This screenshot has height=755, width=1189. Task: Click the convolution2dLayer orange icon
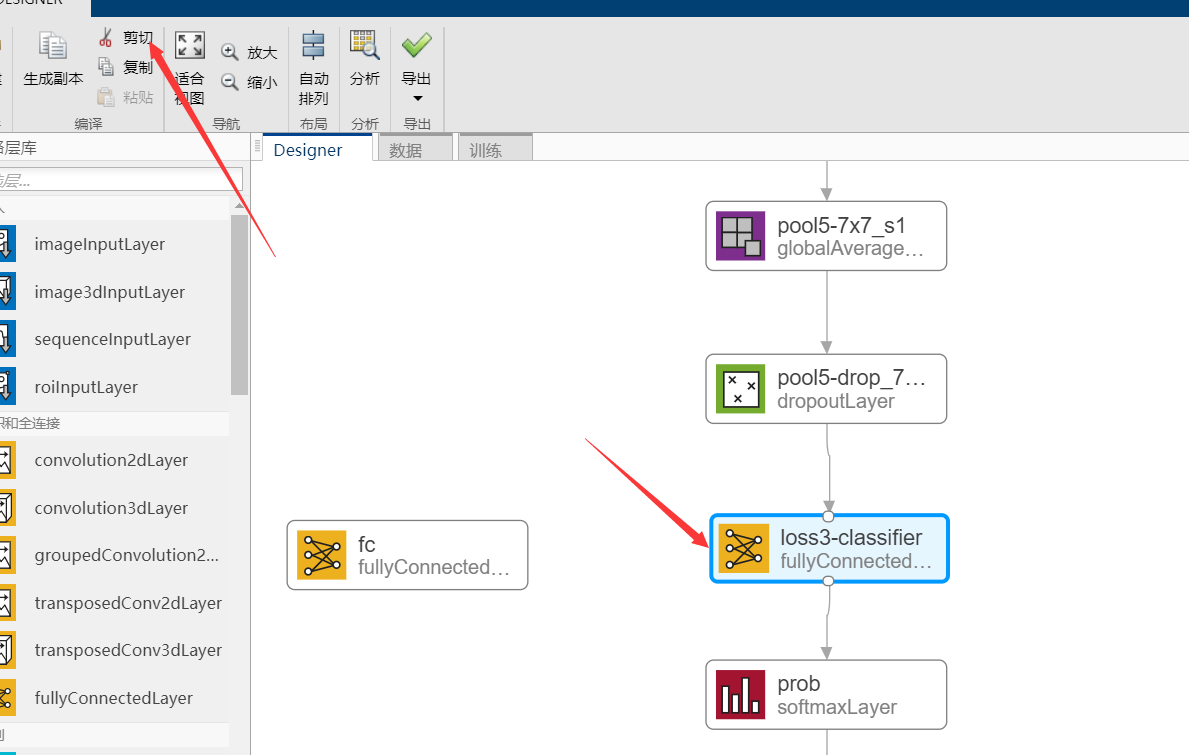coord(7,460)
